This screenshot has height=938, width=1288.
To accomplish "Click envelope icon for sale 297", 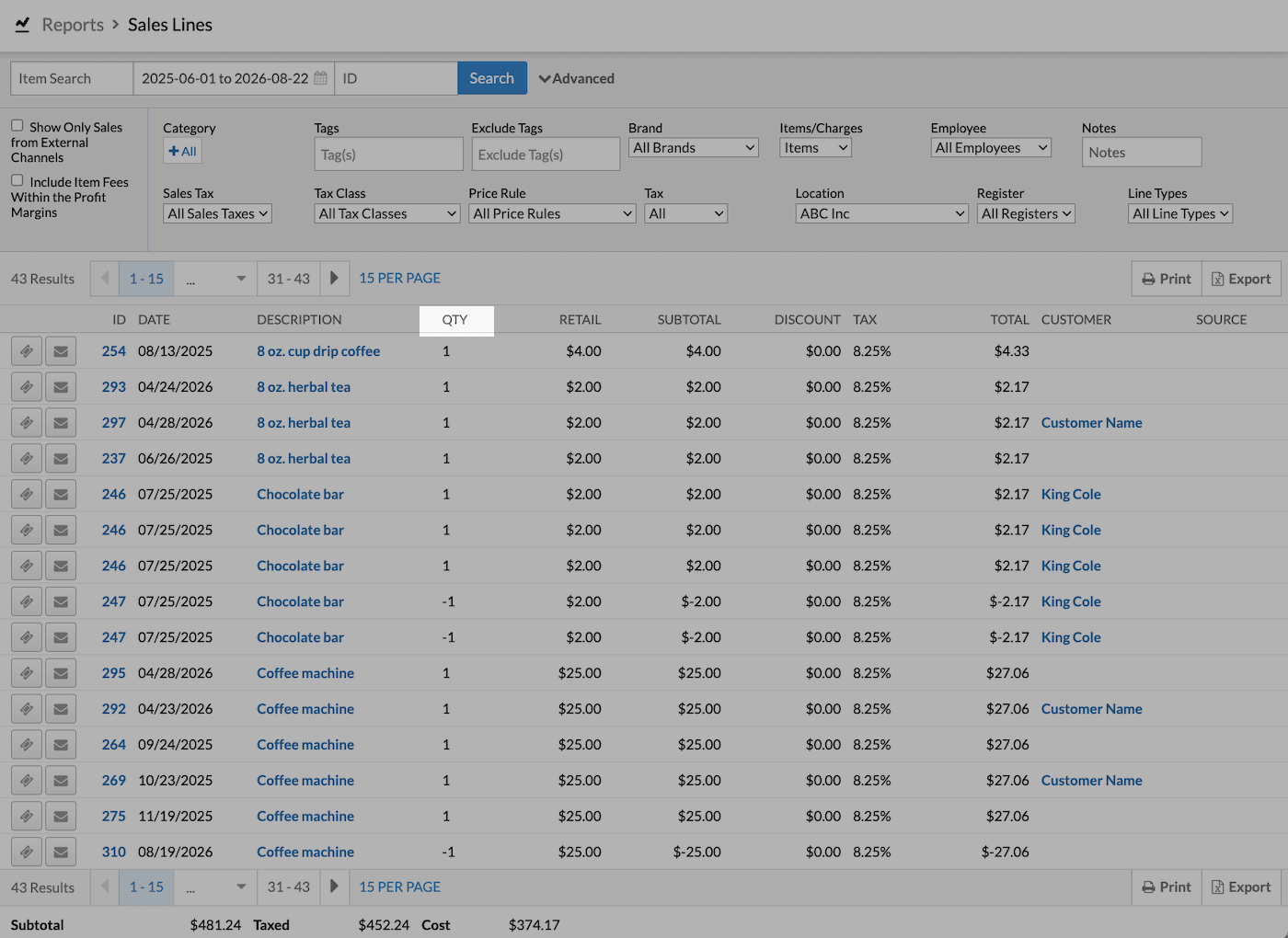I will 61,423.
